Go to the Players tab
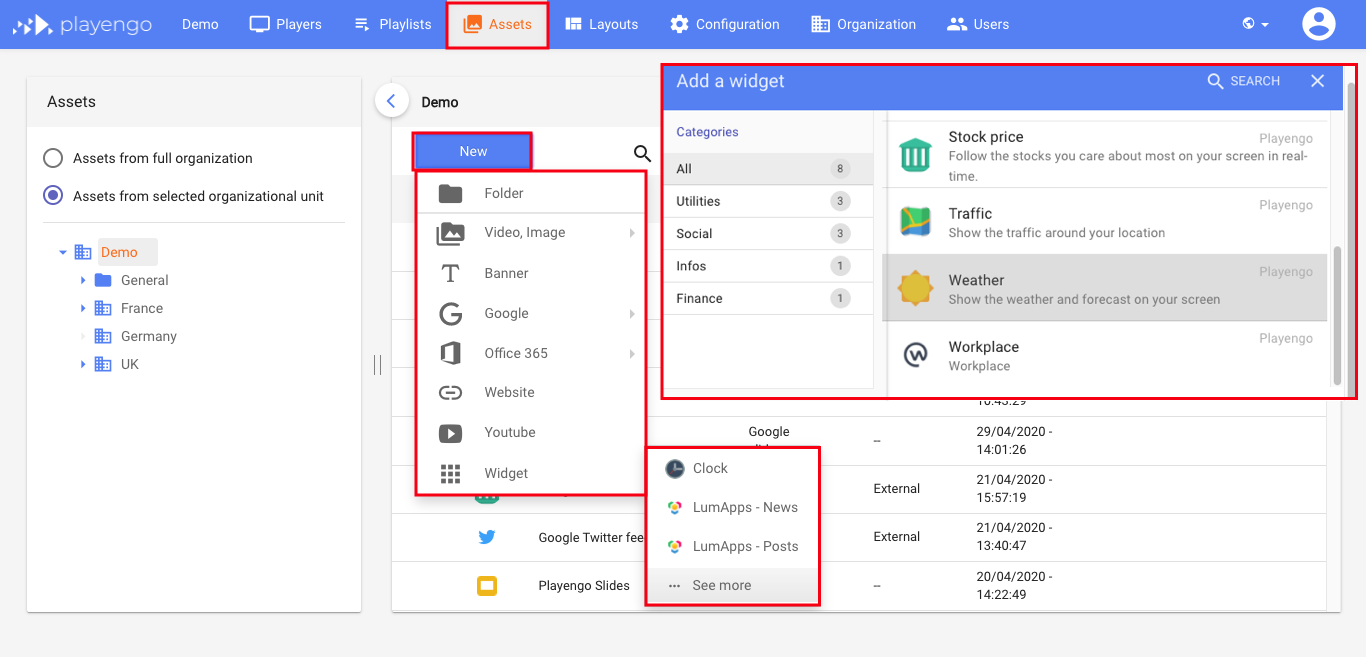The height and width of the screenshot is (657, 1366). (286, 24)
